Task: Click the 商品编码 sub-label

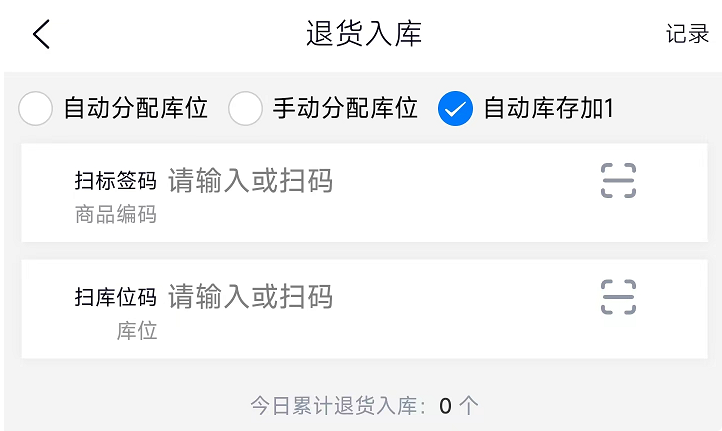Action: (x=116, y=214)
